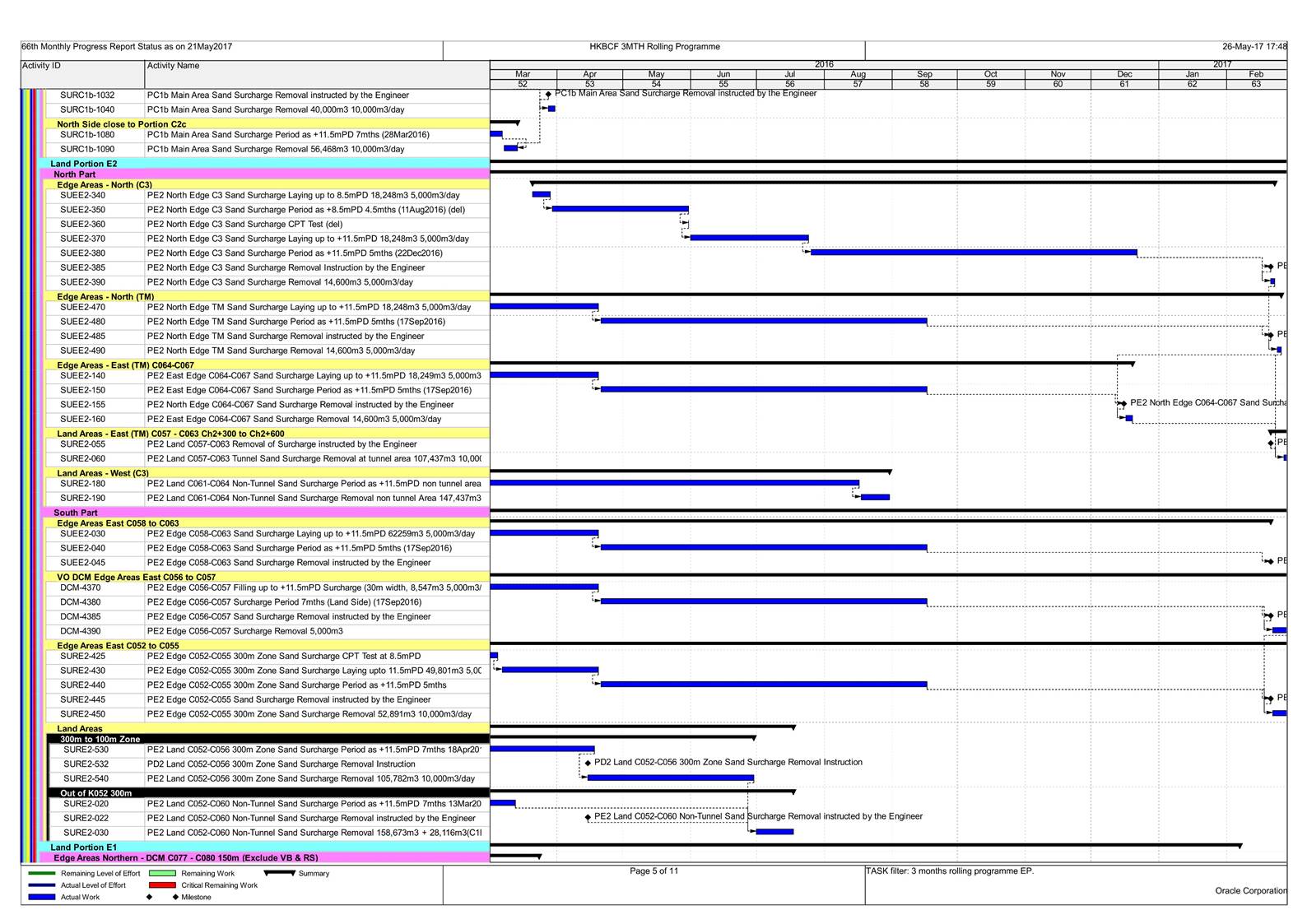
Task: Click the blue Actual Work legend swatch
Action: [x=41, y=897]
